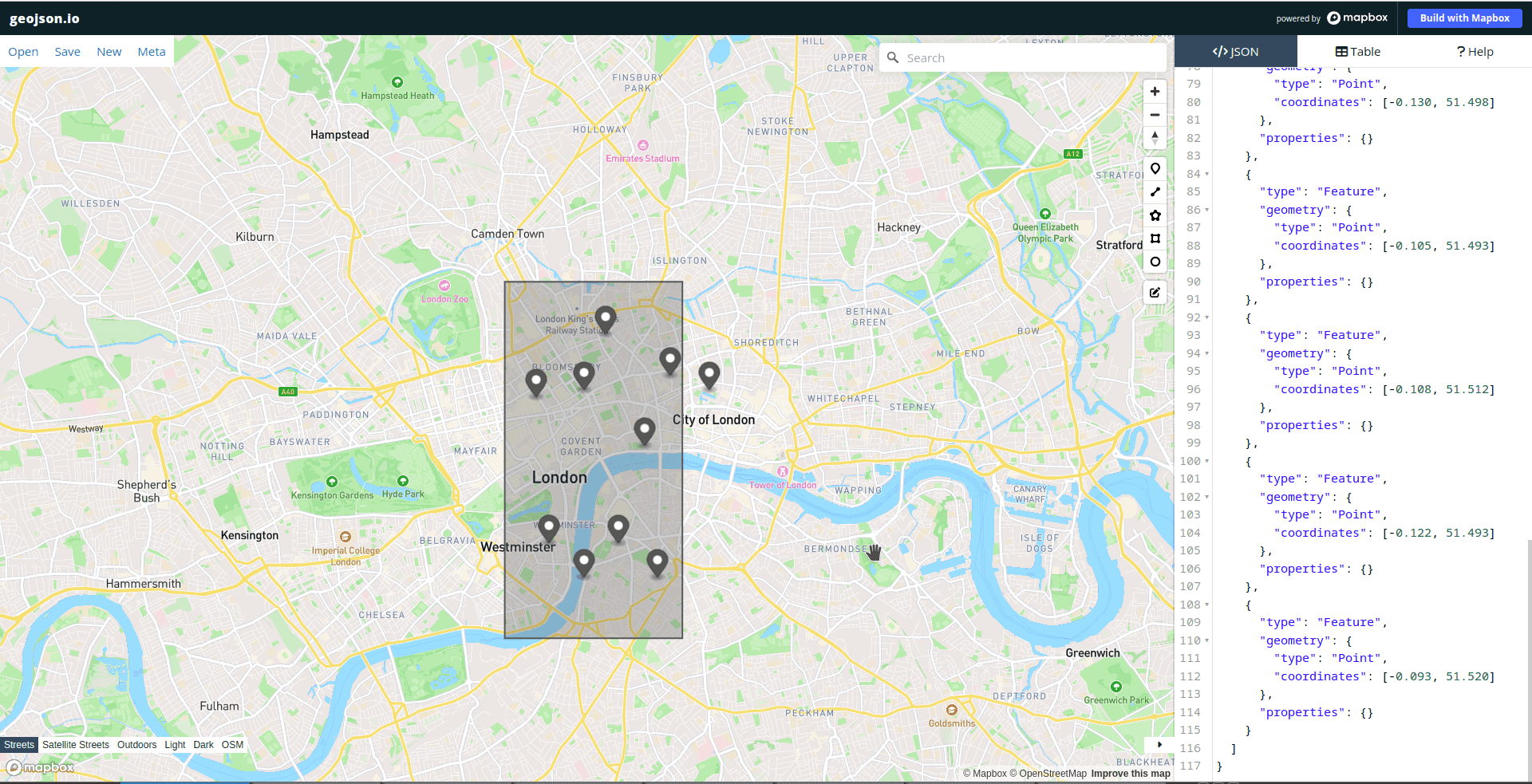This screenshot has width=1532, height=784.
Task: Switch to the OSM map style
Action: [x=232, y=745]
